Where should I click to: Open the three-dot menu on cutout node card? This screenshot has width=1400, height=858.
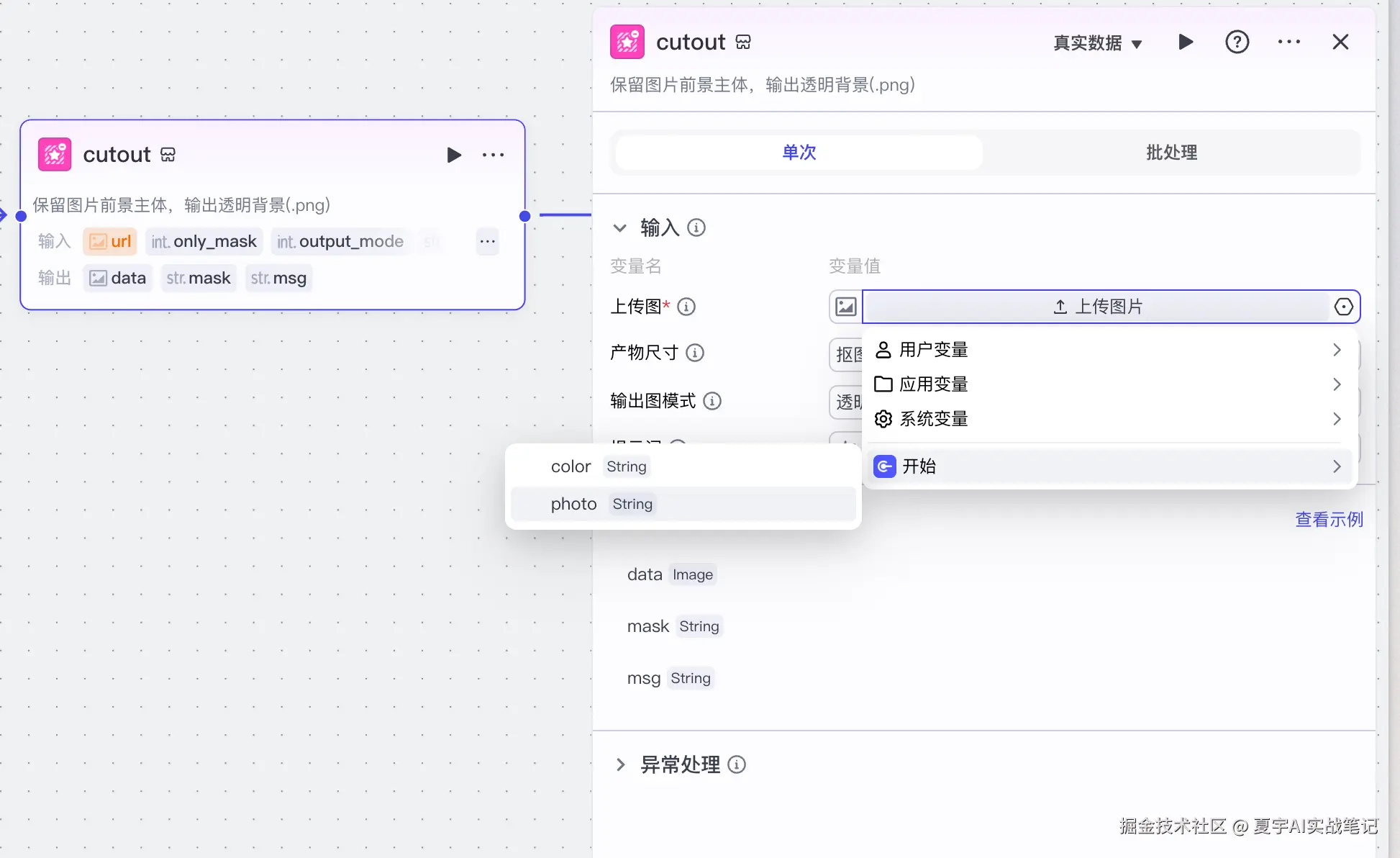pos(494,155)
